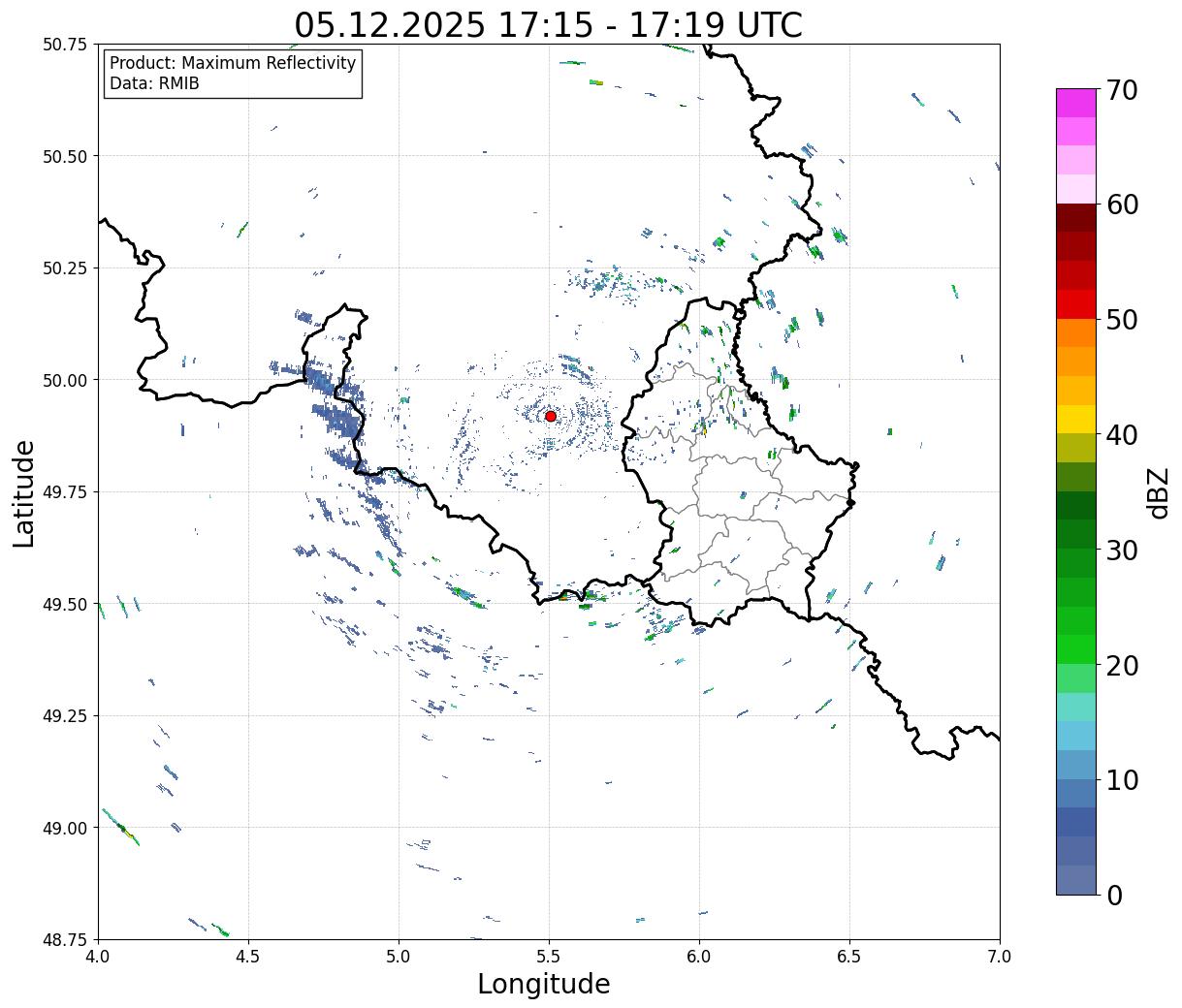Click the colorbar tick label 60

point(1122,205)
